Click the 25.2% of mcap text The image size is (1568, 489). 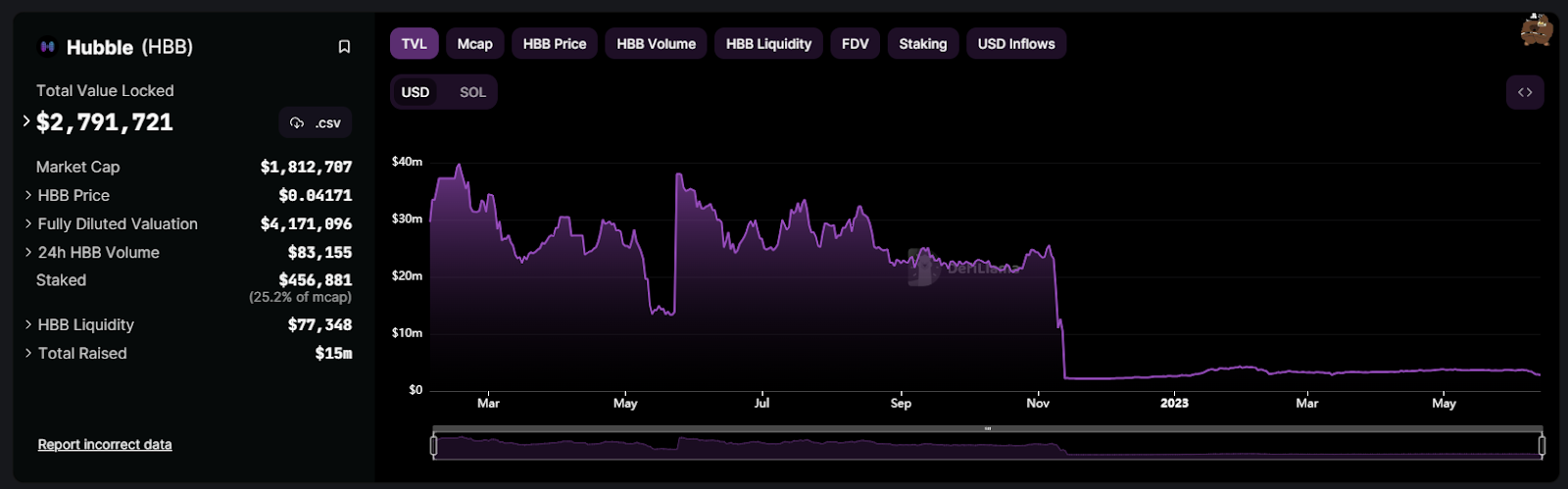tap(300, 297)
